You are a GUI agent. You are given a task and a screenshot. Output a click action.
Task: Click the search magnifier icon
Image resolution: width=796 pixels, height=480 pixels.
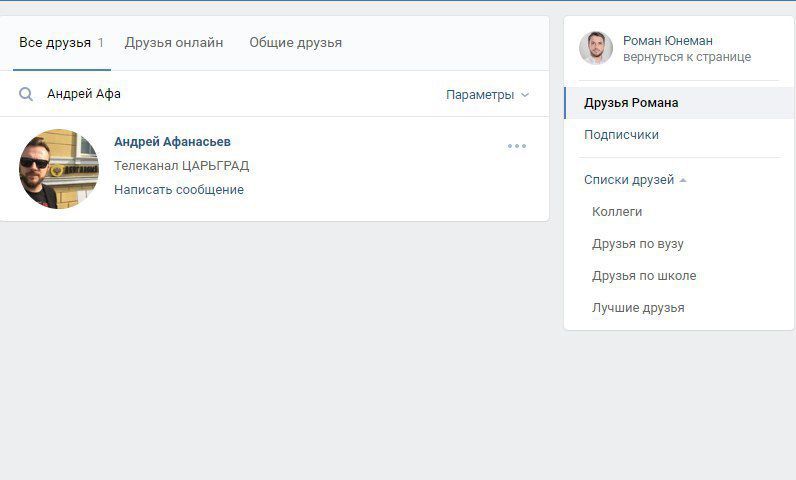[x=26, y=94]
